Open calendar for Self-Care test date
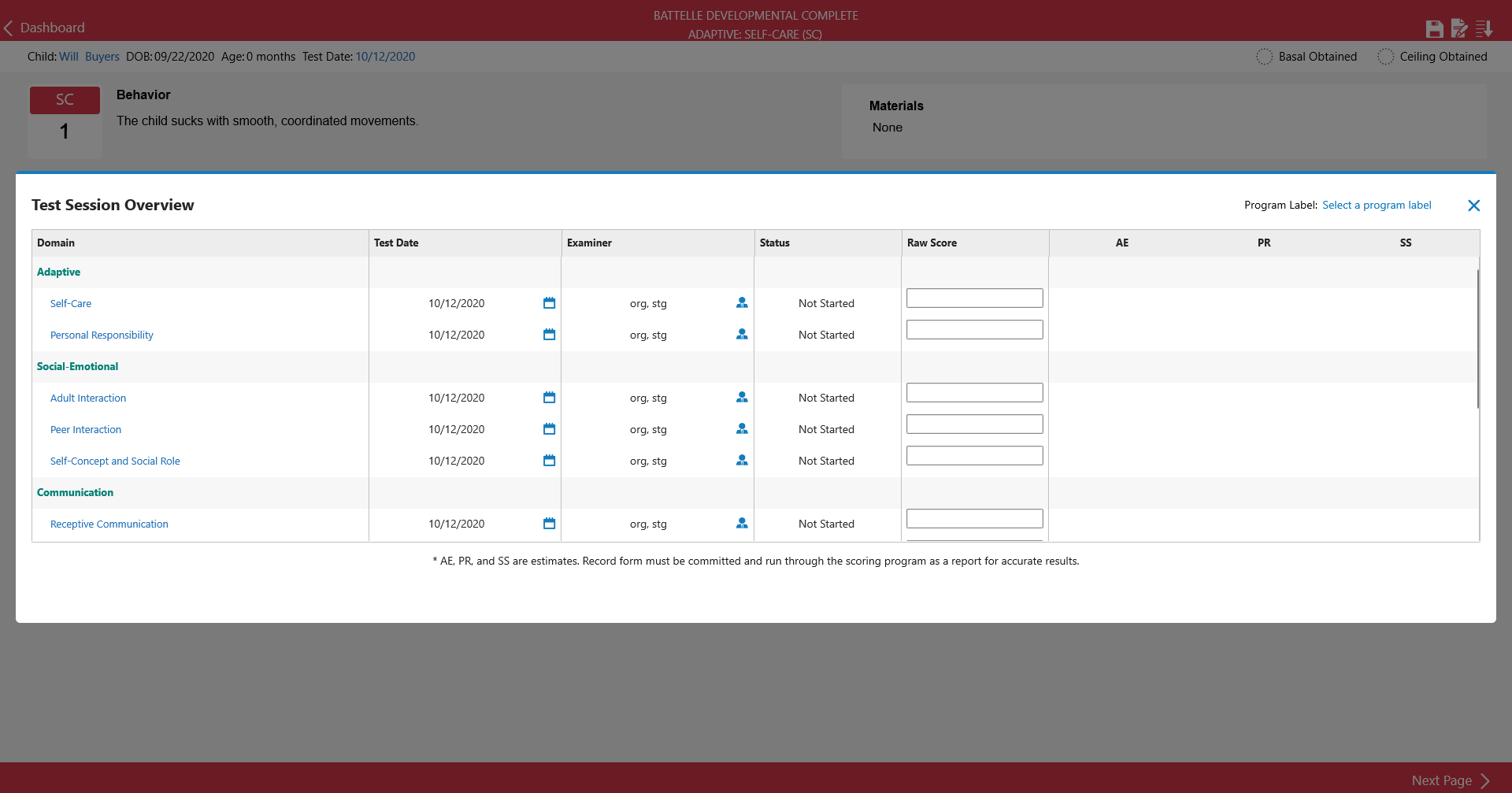 tap(549, 303)
